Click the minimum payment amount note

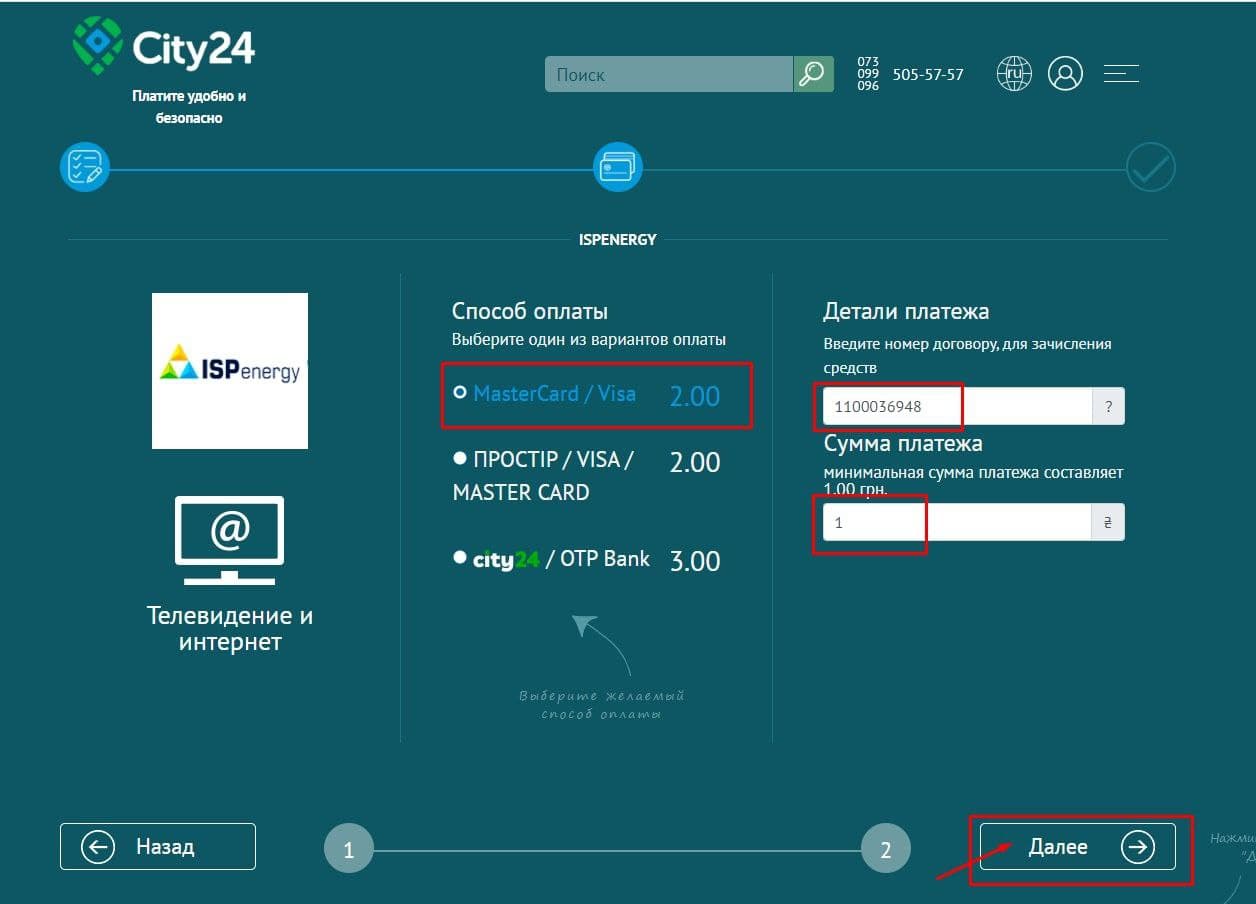(x=973, y=480)
